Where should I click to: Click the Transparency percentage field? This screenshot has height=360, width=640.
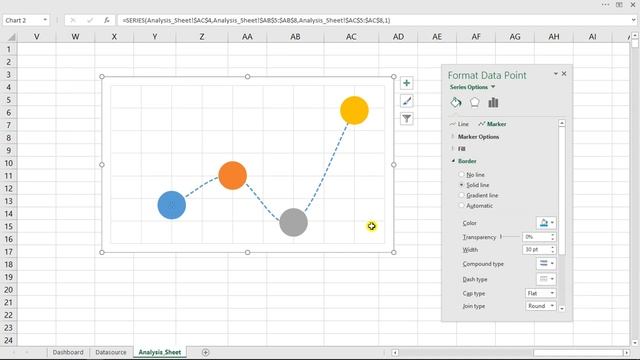point(536,237)
